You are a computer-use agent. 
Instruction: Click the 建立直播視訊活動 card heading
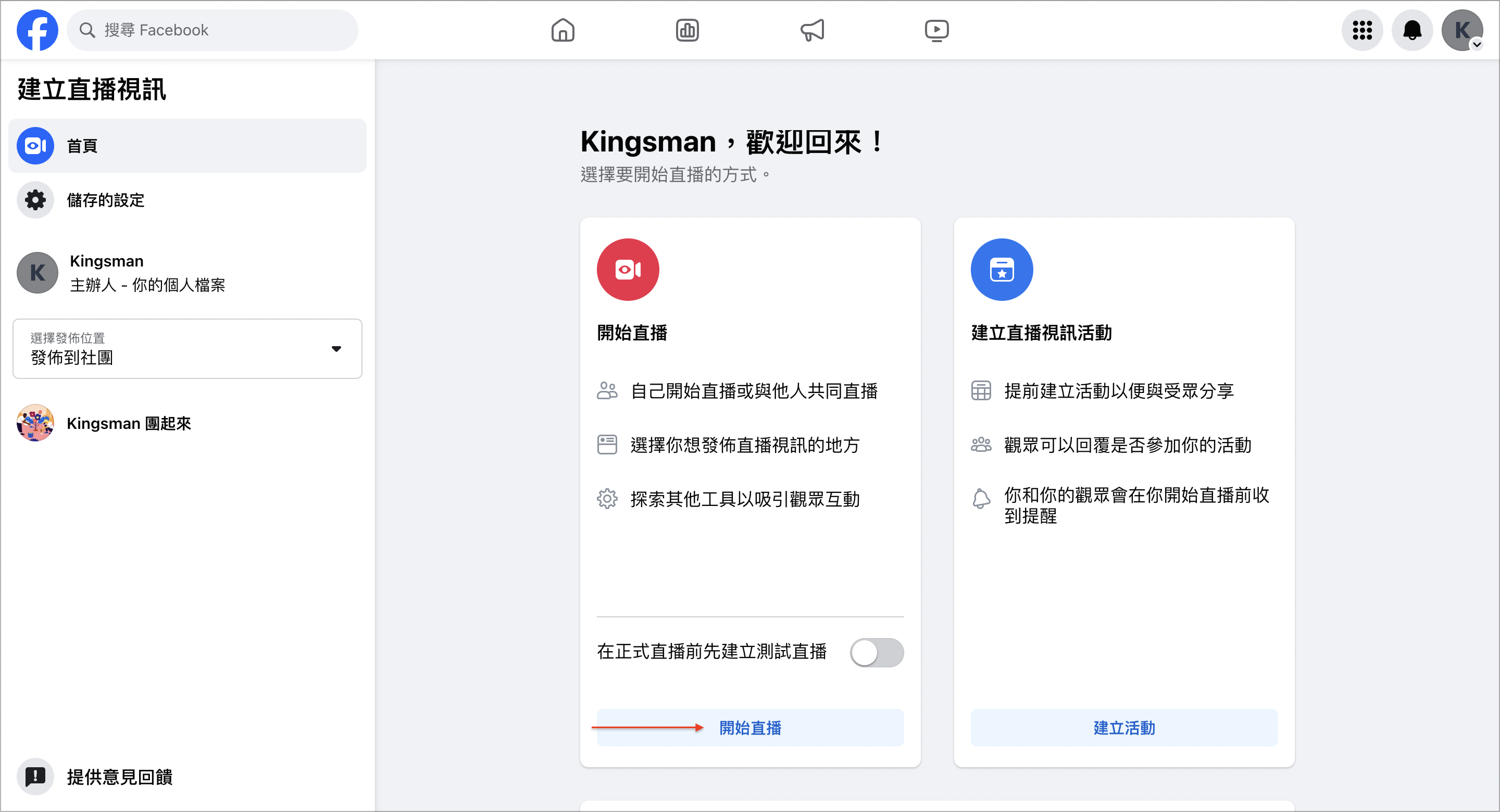tap(1041, 333)
